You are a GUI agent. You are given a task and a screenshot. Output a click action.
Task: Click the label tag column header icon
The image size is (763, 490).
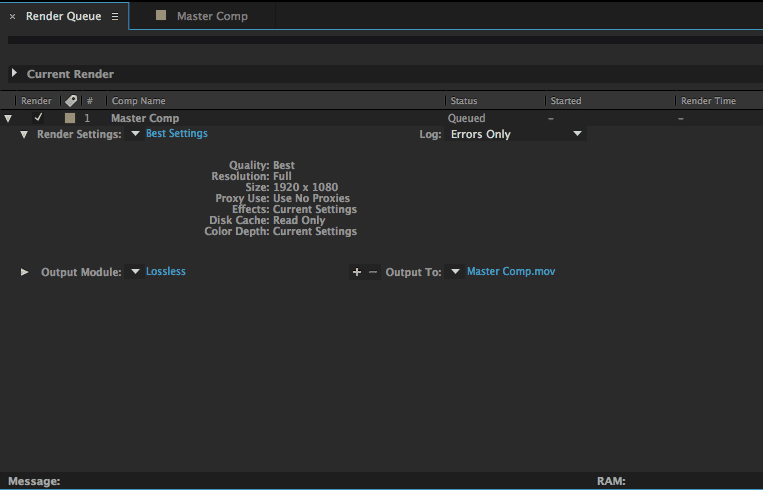click(x=70, y=101)
